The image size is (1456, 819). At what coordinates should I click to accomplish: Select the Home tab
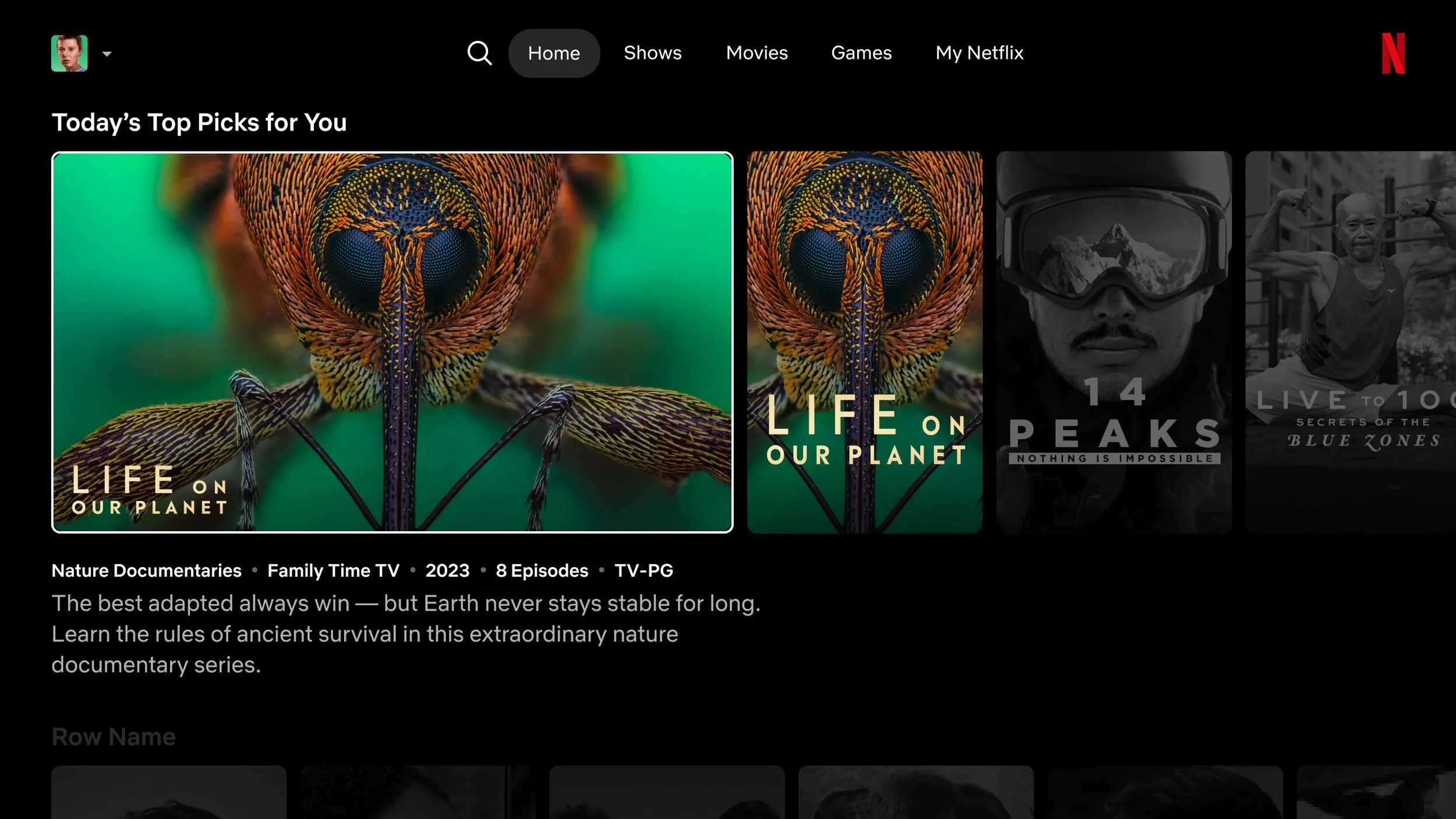(554, 54)
